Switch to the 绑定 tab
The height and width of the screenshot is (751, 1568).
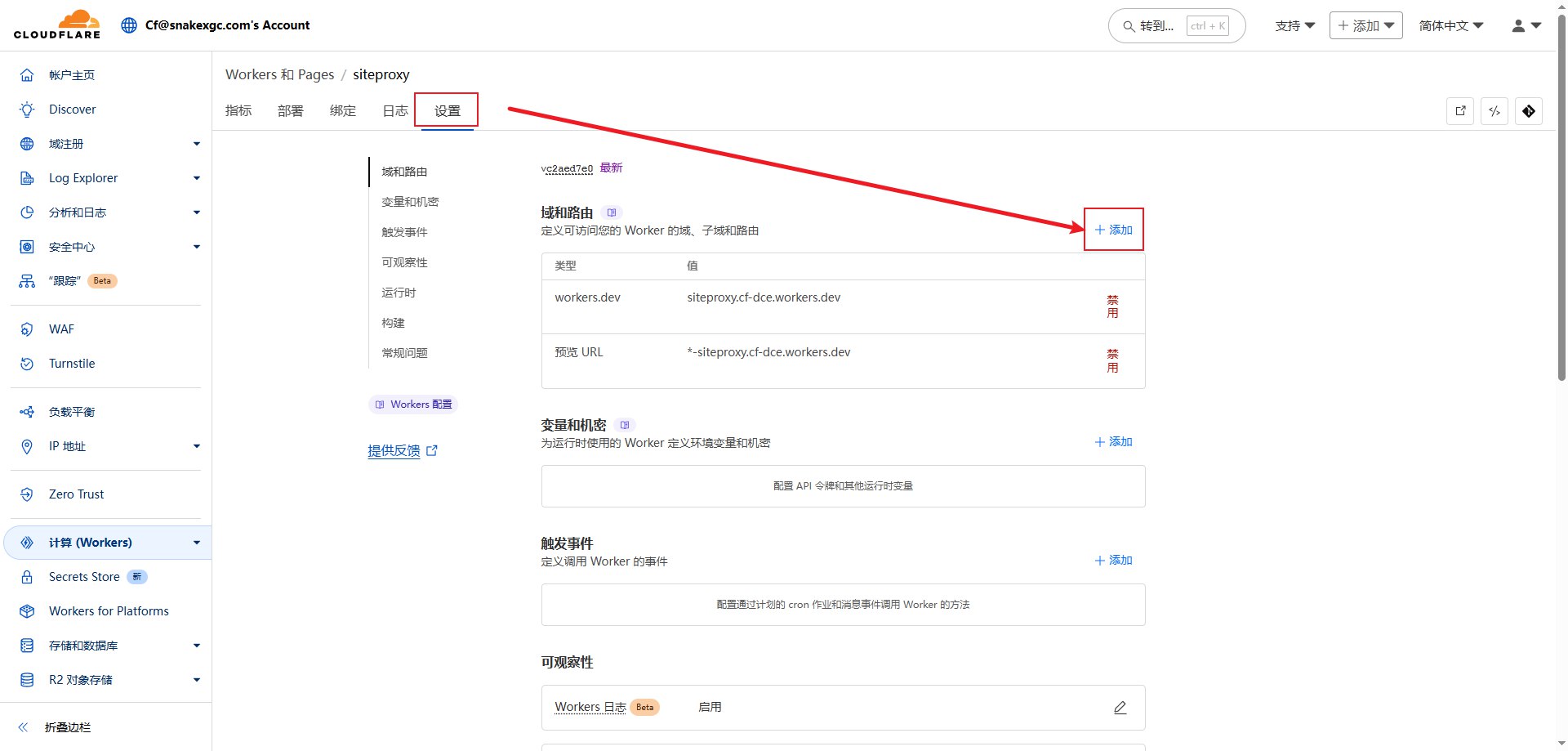click(x=343, y=110)
